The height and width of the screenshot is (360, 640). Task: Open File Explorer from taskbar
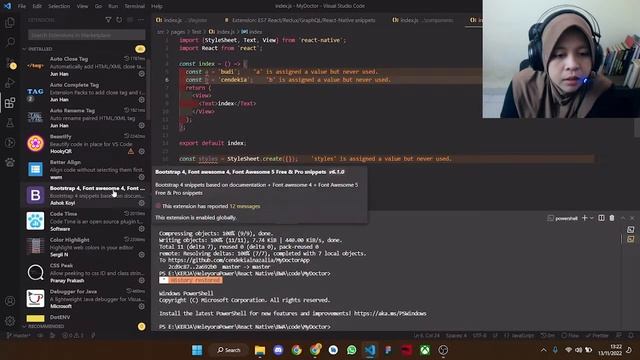point(260,350)
